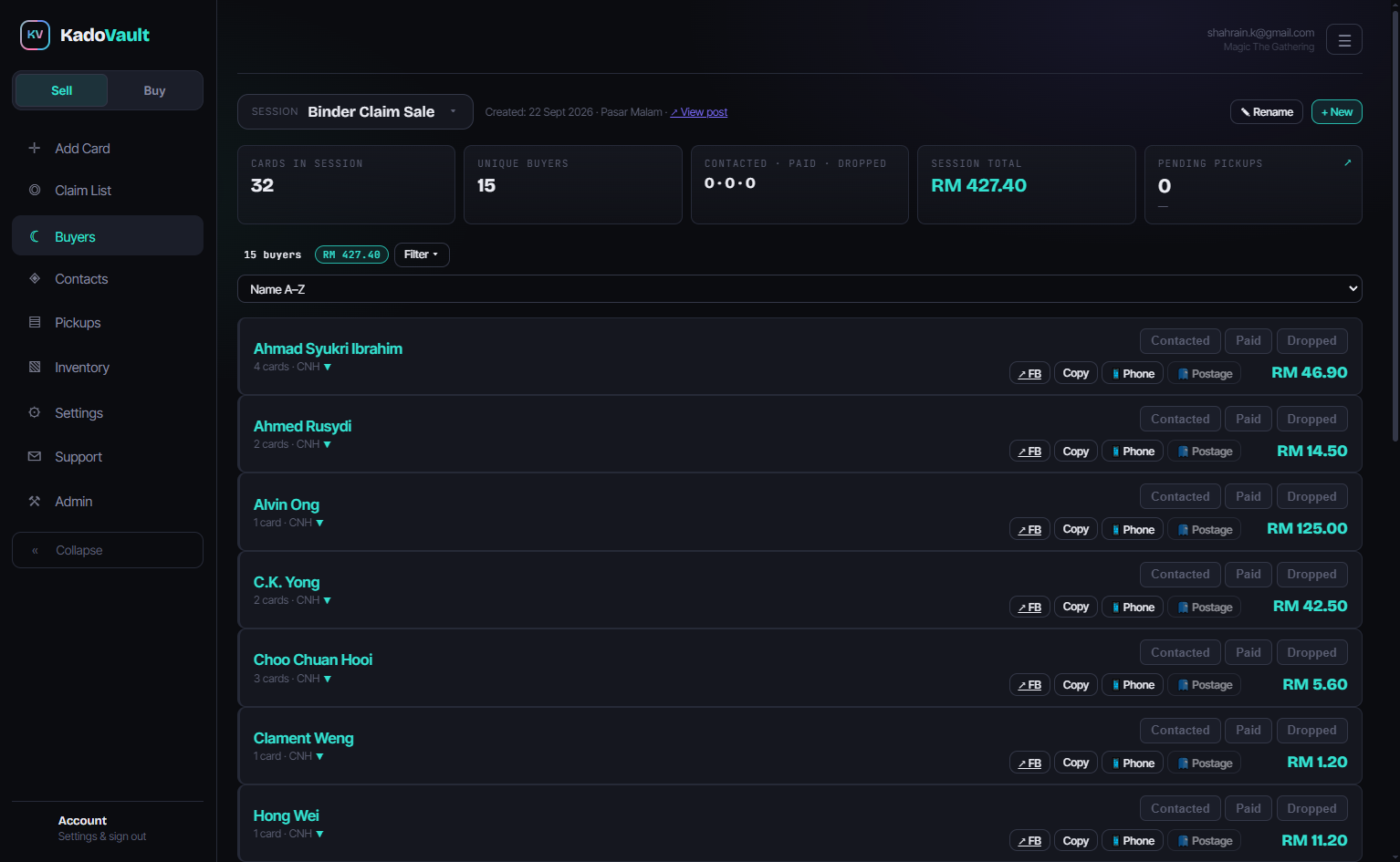Click the Claim List circle icon

pos(35,190)
